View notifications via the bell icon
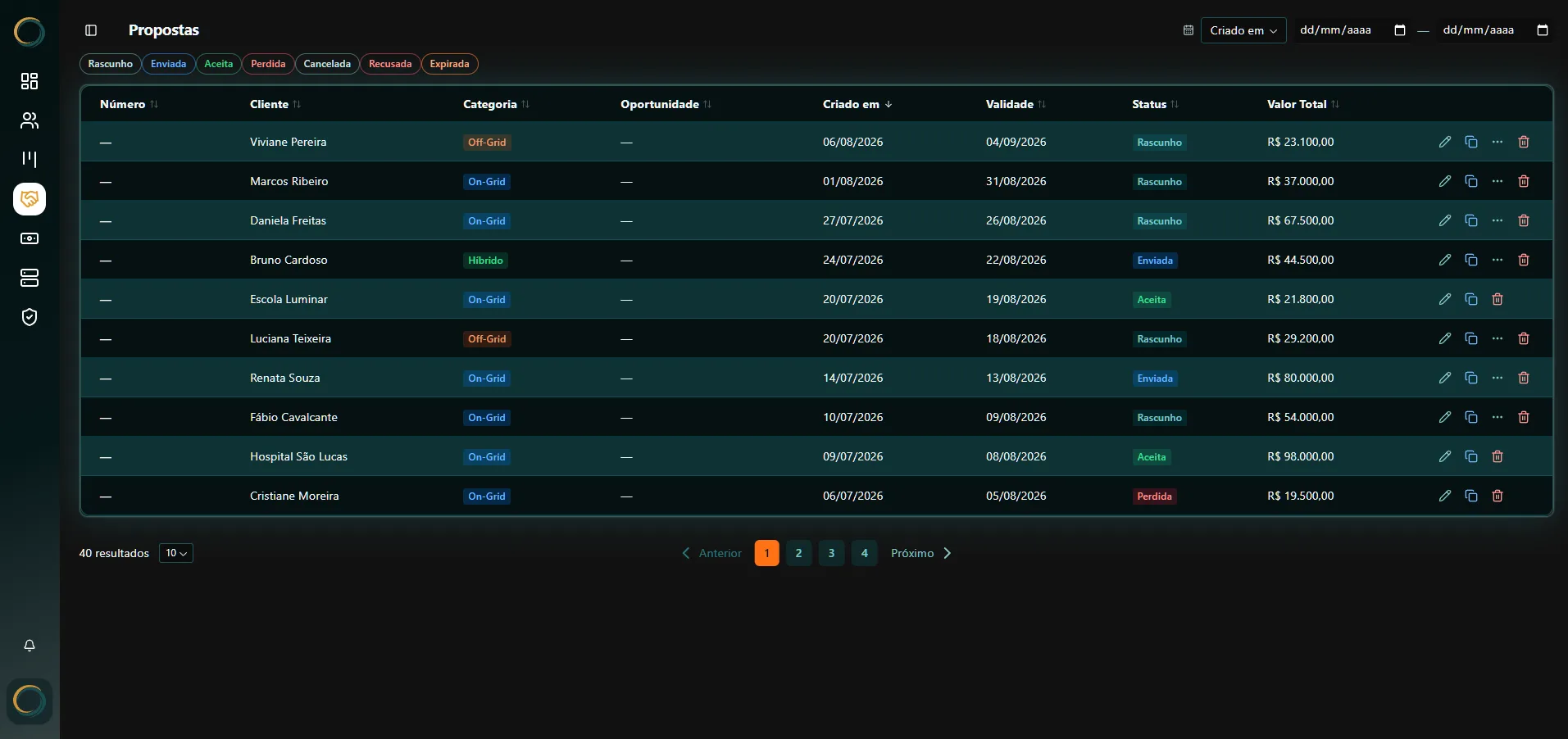The width and height of the screenshot is (1568, 739). point(30,646)
